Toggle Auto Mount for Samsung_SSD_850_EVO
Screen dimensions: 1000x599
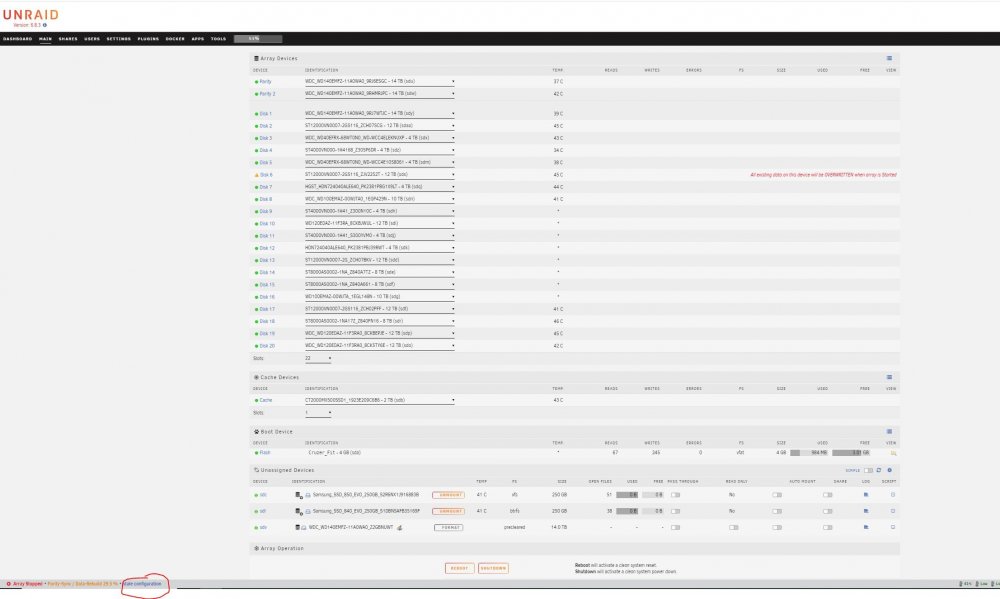(777, 495)
